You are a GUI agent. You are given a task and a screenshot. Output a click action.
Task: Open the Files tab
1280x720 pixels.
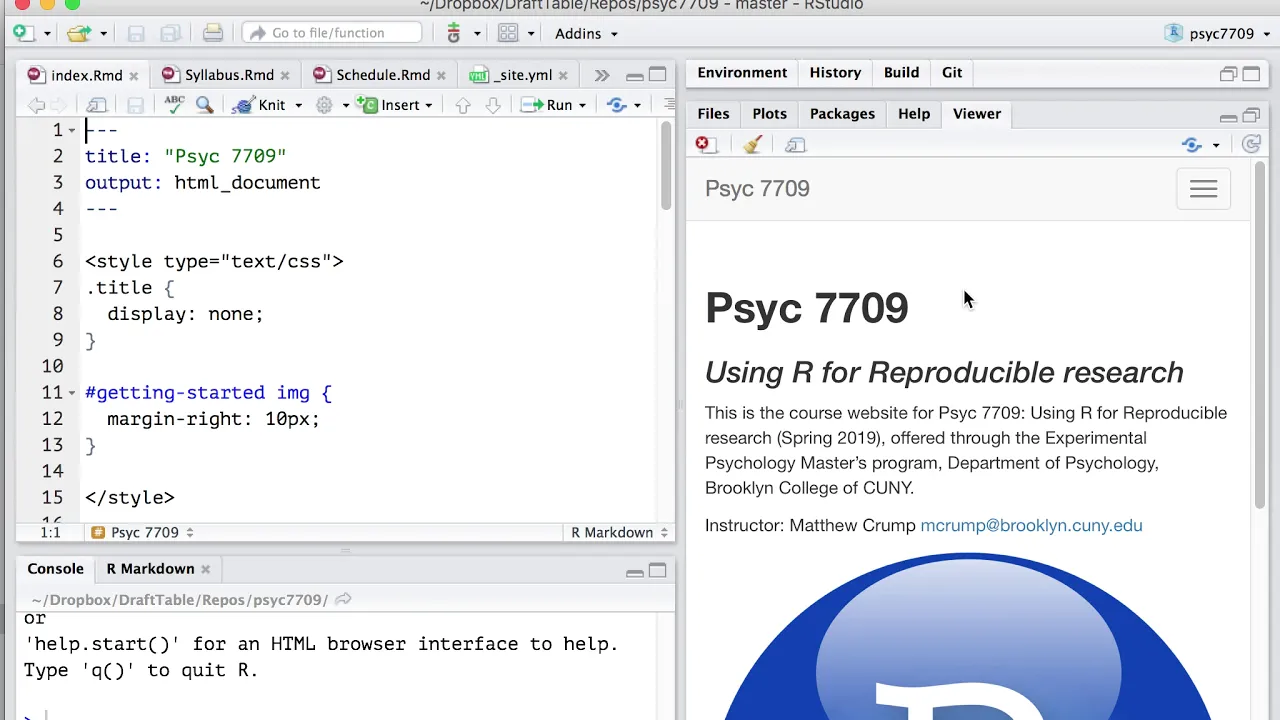(713, 113)
